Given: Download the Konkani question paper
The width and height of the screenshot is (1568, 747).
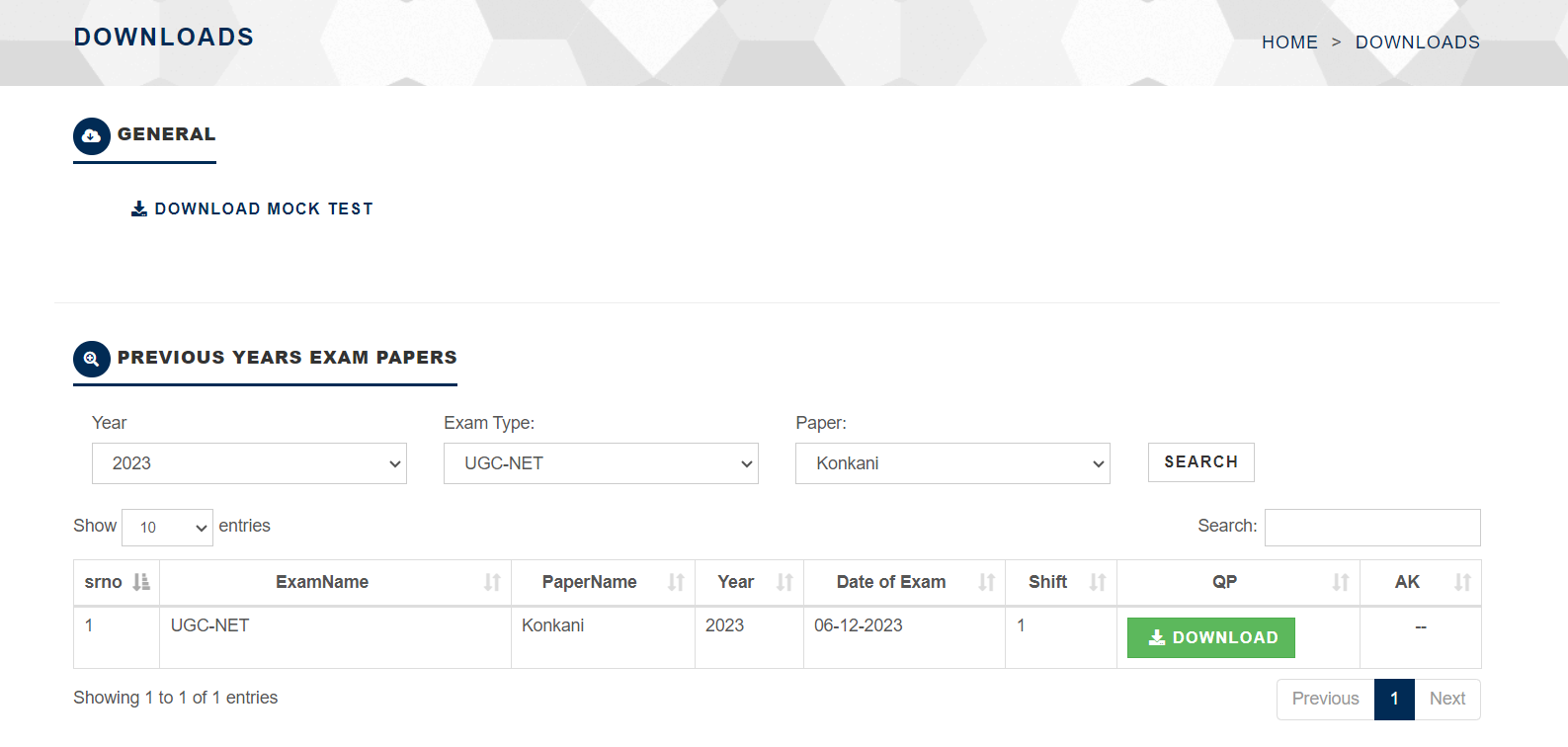Looking at the screenshot, I should point(1211,637).
